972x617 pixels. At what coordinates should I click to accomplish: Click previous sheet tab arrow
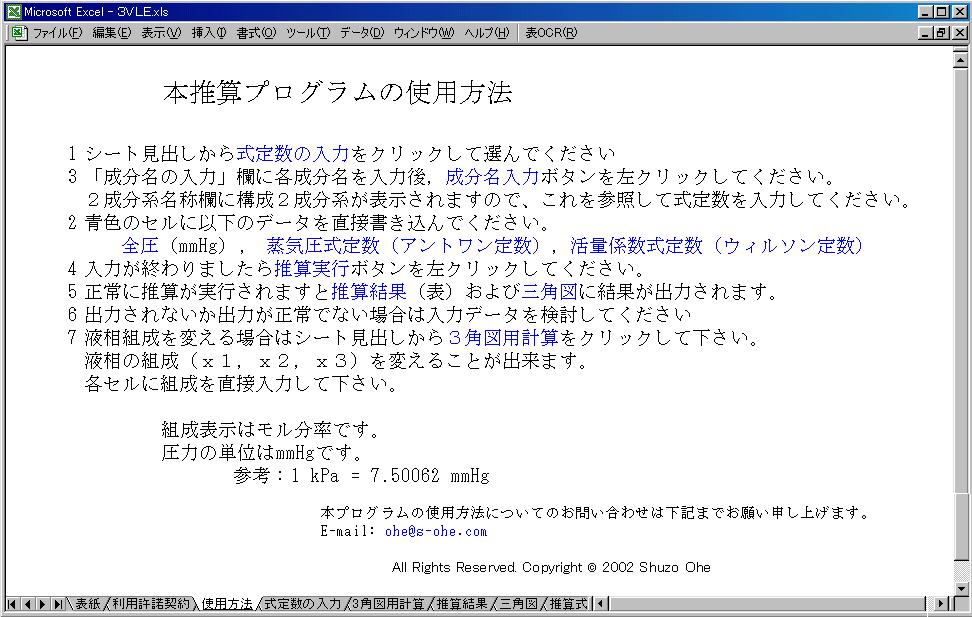[27, 603]
